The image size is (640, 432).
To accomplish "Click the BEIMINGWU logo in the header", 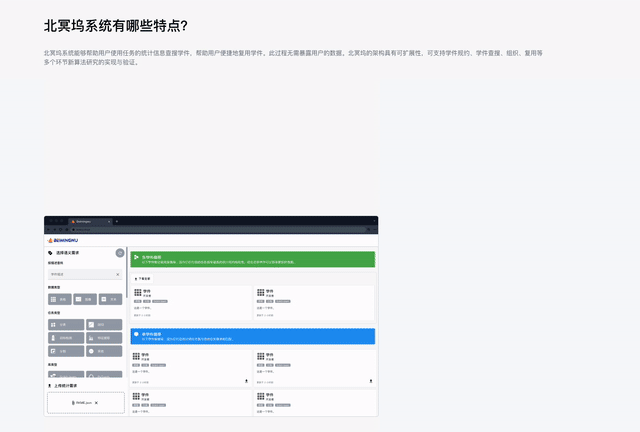I will tap(68, 241).
